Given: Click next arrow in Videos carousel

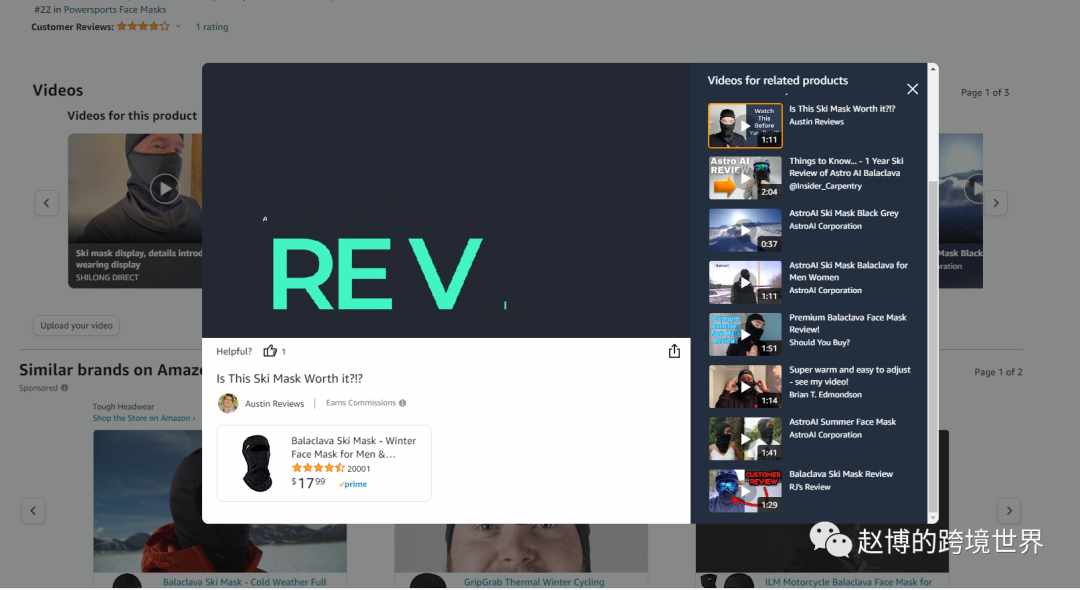Looking at the screenshot, I should 995,203.
